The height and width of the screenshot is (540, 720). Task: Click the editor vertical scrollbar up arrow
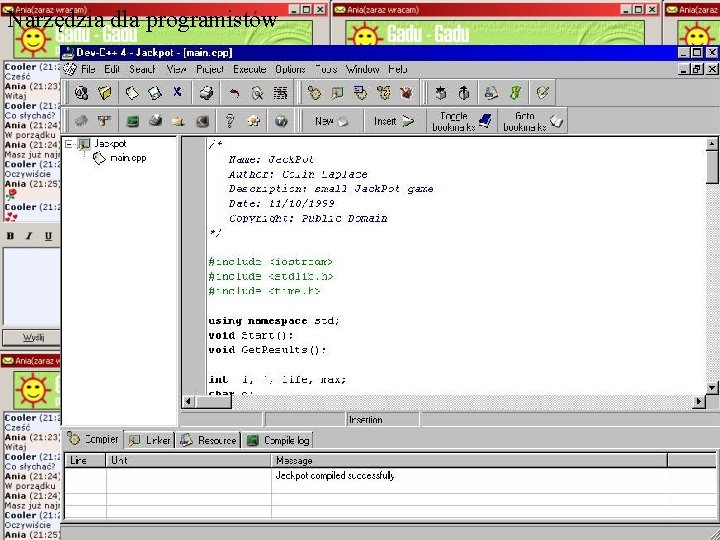point(712,144)
